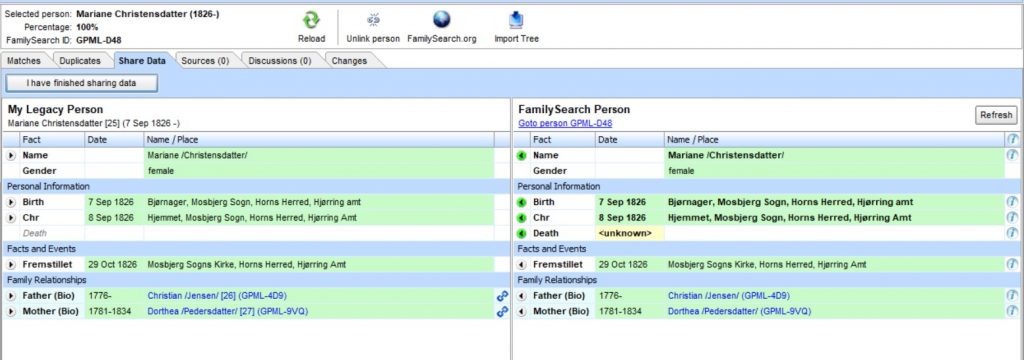Image resolution: width=1024 pixels, height=360 pixels.
Task: Click link icon next to Father Christian Jensen
Action: pos(502,296)
